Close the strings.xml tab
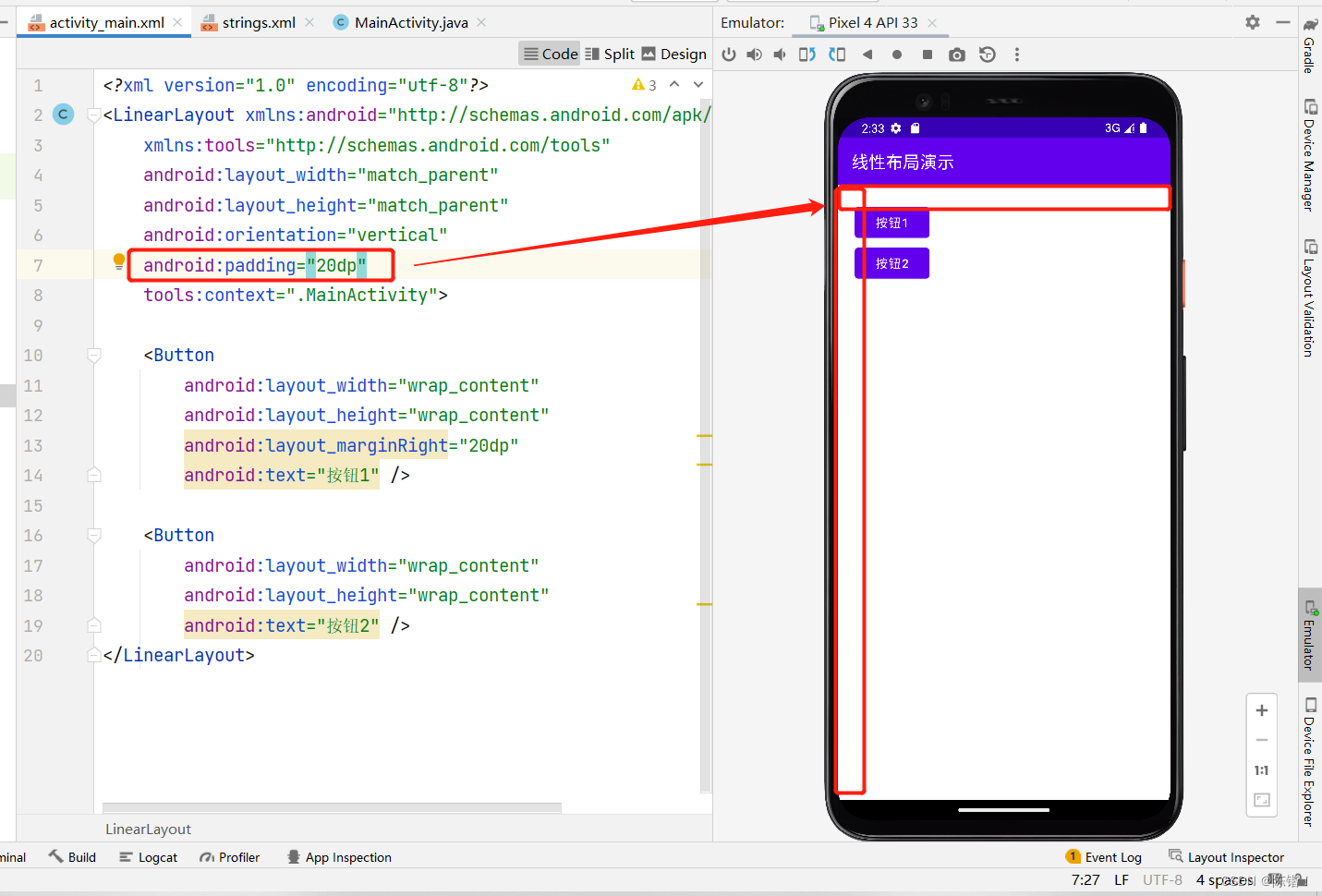 tap(309, 22)
